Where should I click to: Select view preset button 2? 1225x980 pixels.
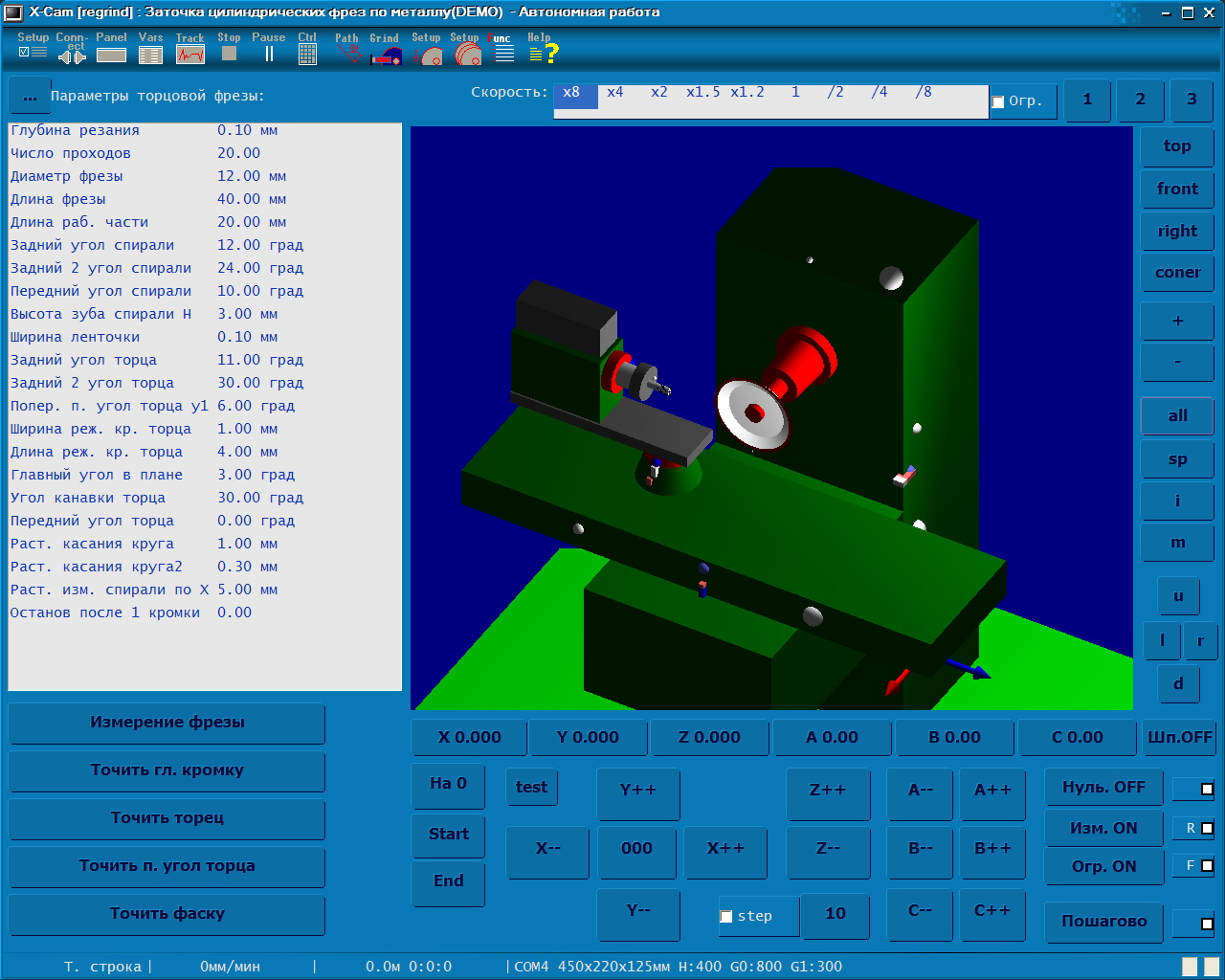pyautogui.click(x=1140, y=100)
